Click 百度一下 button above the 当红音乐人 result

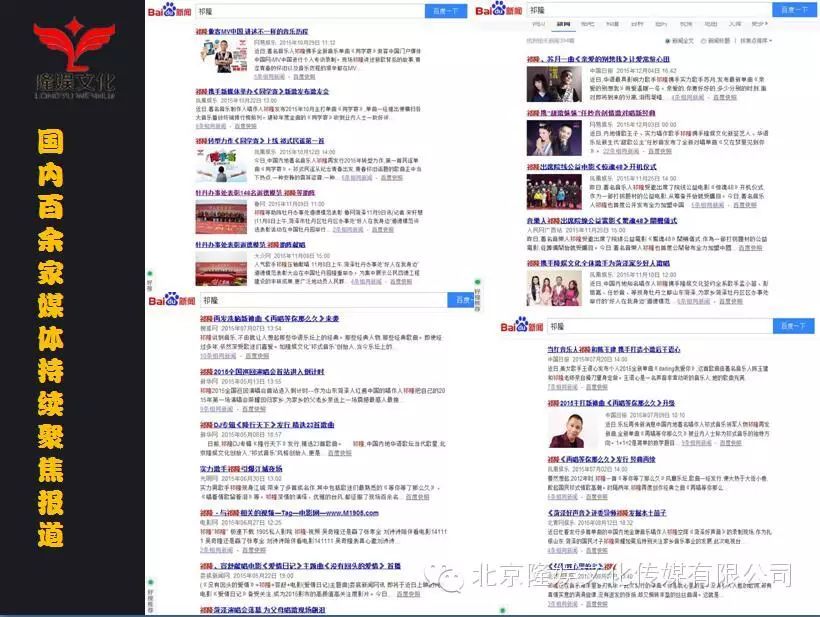[793, 326]
